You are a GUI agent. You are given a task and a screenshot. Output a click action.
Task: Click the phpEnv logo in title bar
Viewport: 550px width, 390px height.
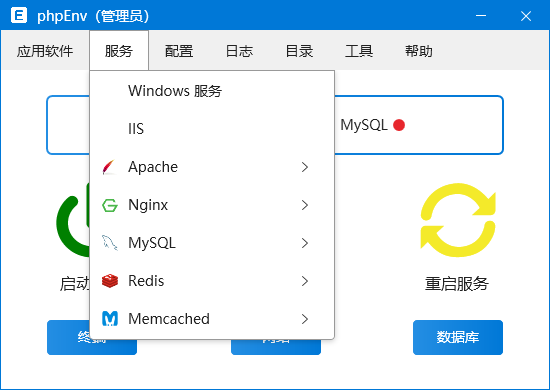click(19, 15)
